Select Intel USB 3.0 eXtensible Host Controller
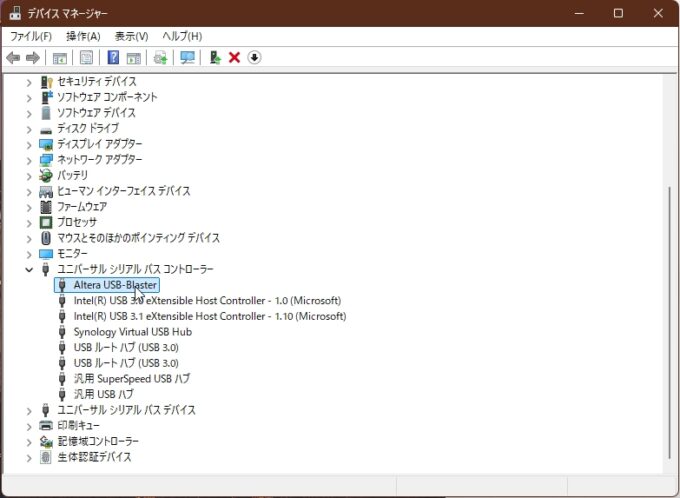The height and width of the screenshot is (498, 680). coord(207,301)
